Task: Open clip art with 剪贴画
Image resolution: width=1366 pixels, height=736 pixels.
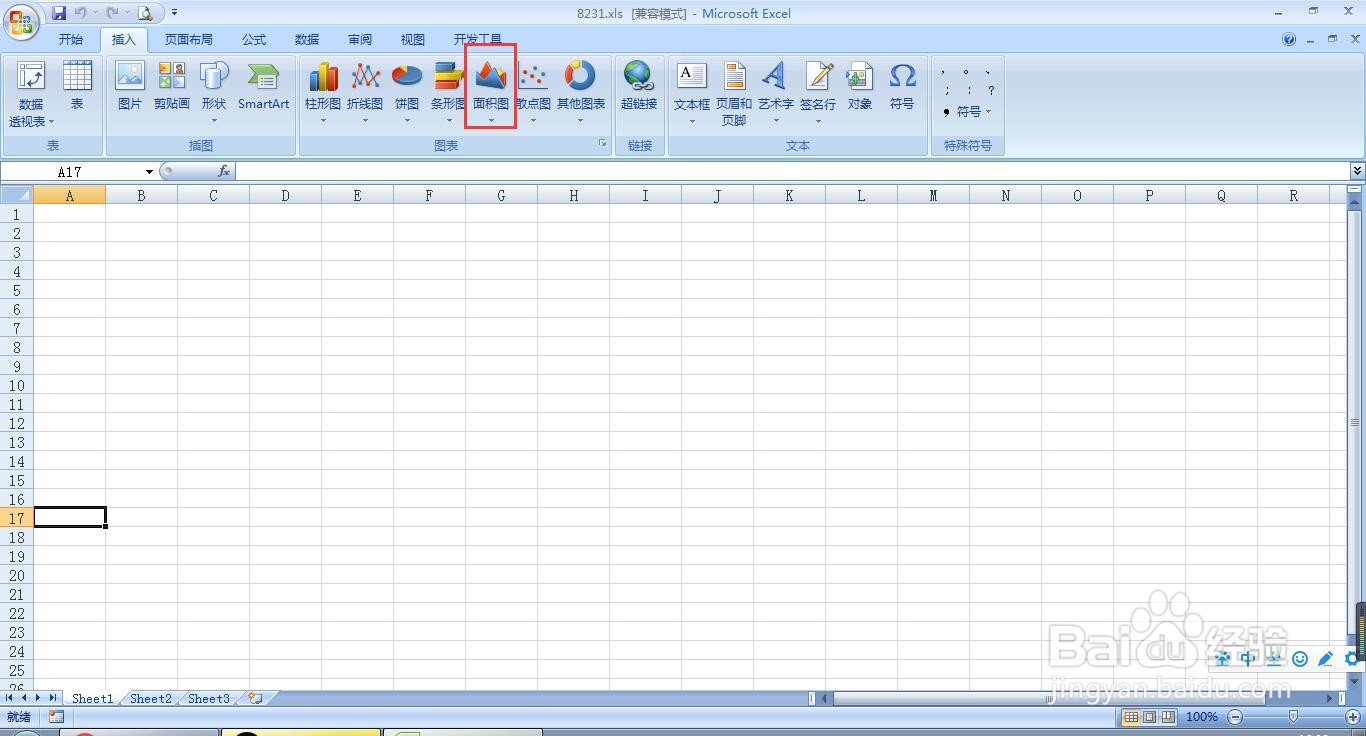Action: point(172,86)
